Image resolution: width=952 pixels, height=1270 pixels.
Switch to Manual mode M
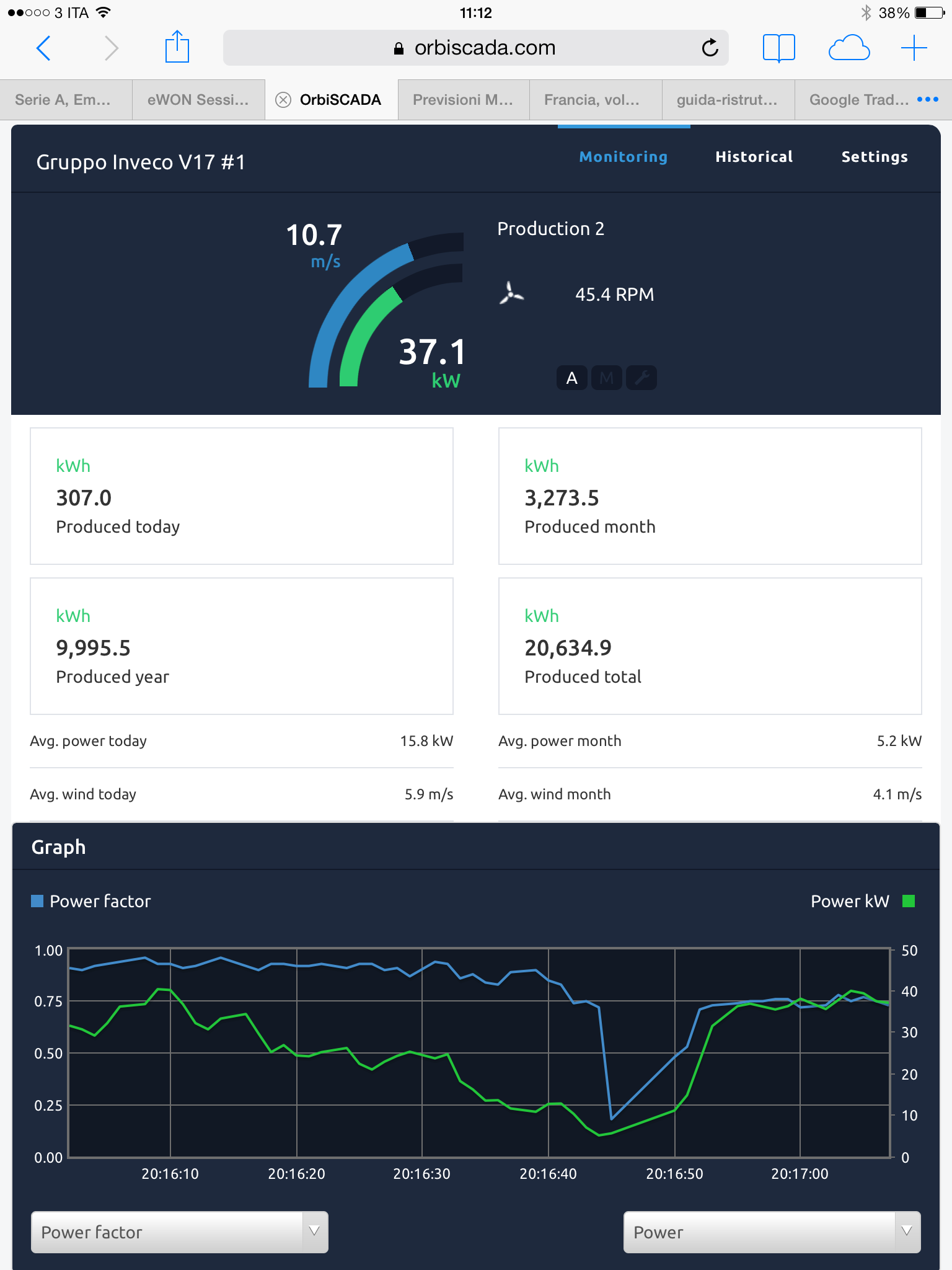606,378
